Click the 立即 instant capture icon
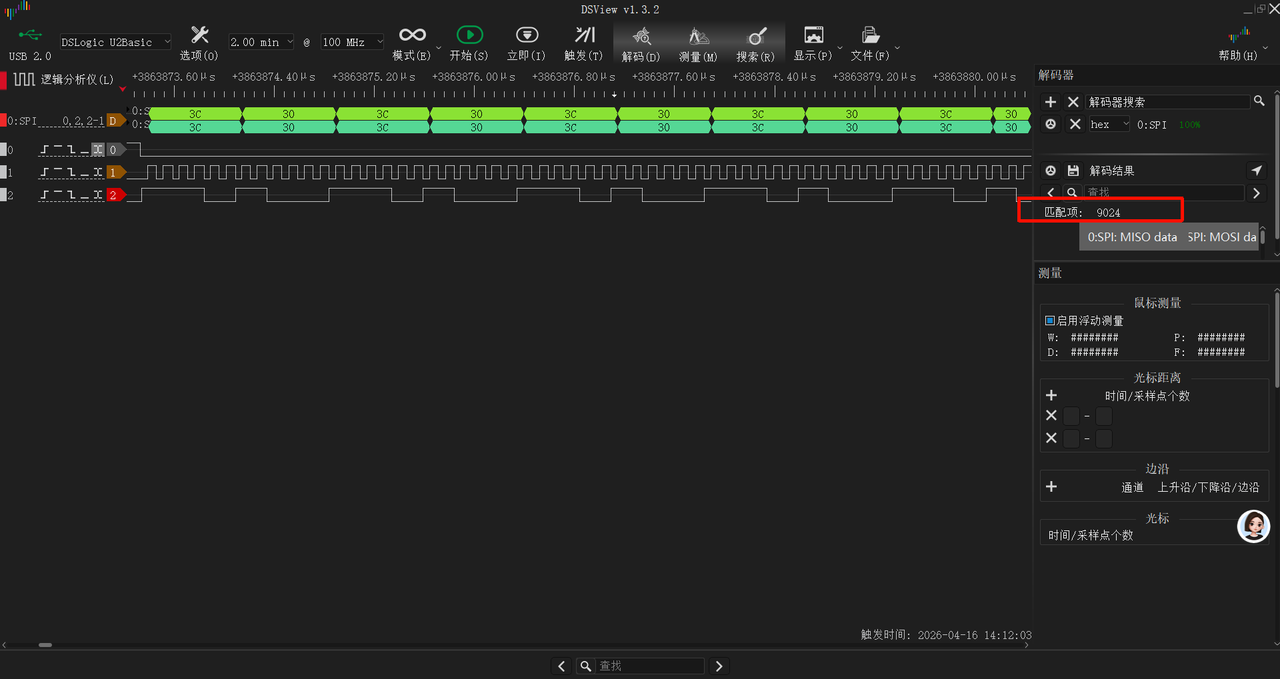The width and height of the screenshot is (1280, 679). pyautogui.click(x=526, y=41)
